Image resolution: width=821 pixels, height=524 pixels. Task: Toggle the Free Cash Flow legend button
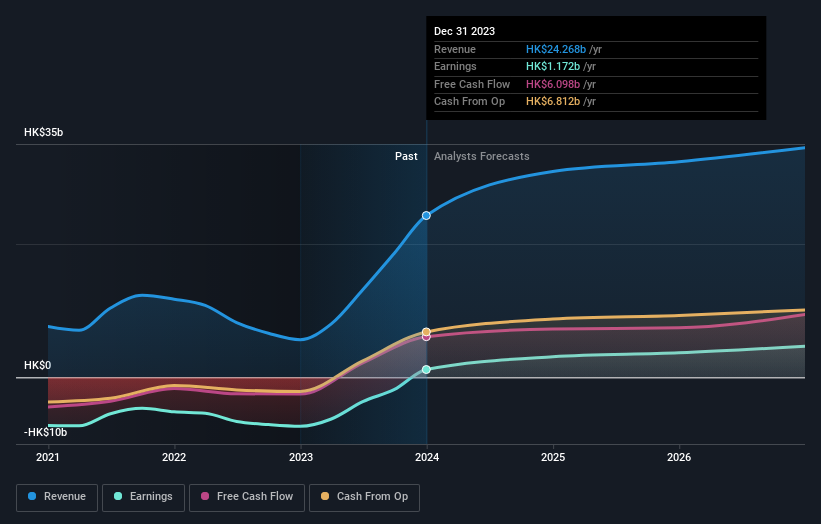click(x=247, y=497)
